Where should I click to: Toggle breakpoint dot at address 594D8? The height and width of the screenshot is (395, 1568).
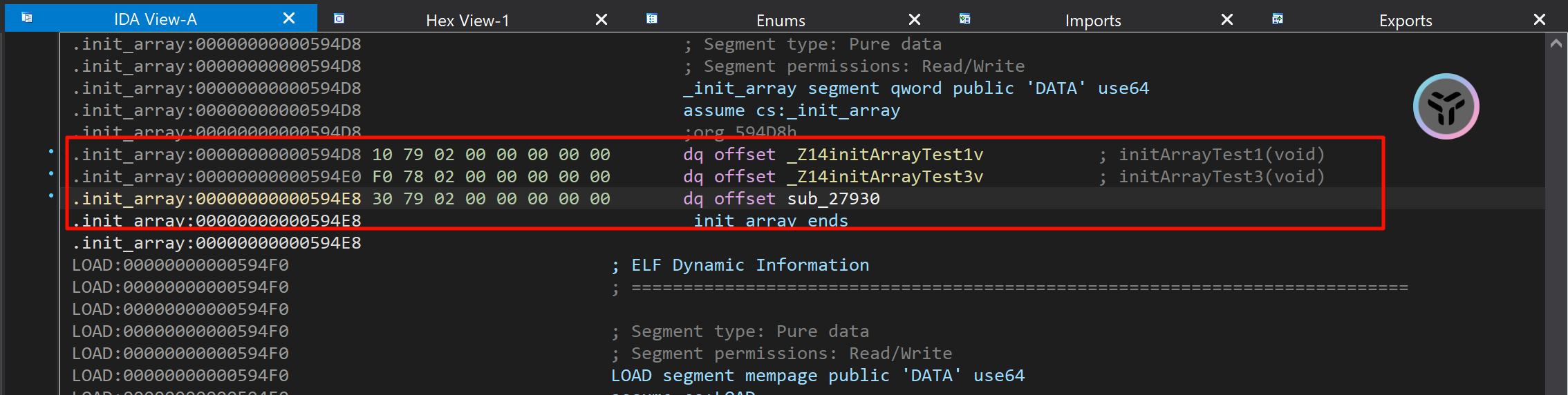[51, 151]
